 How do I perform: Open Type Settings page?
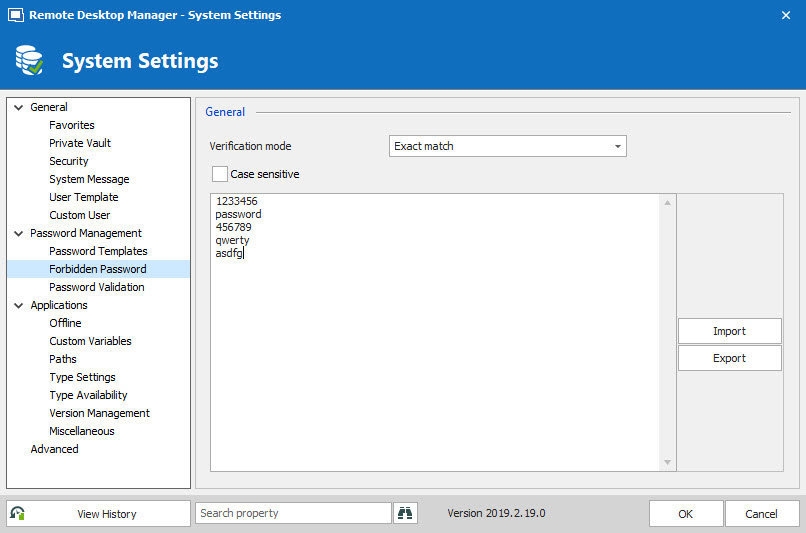coord(82,377)
